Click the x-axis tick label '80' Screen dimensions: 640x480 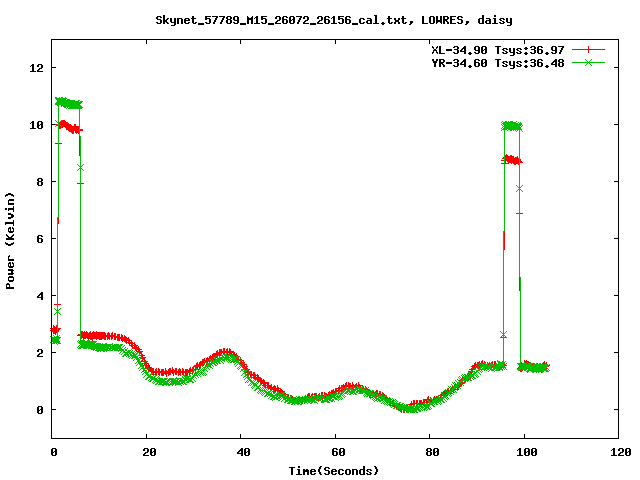432,452
